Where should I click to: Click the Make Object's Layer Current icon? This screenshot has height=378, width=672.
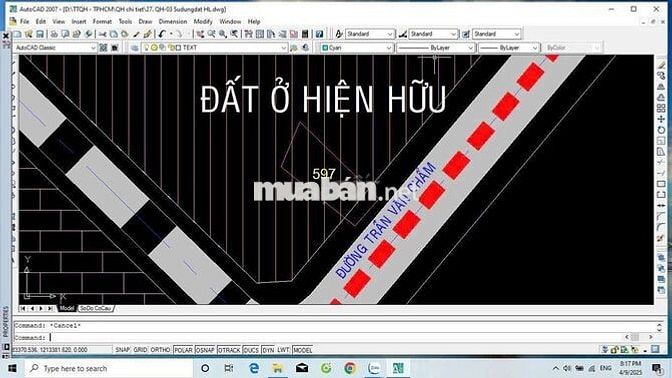coord(294,48)
